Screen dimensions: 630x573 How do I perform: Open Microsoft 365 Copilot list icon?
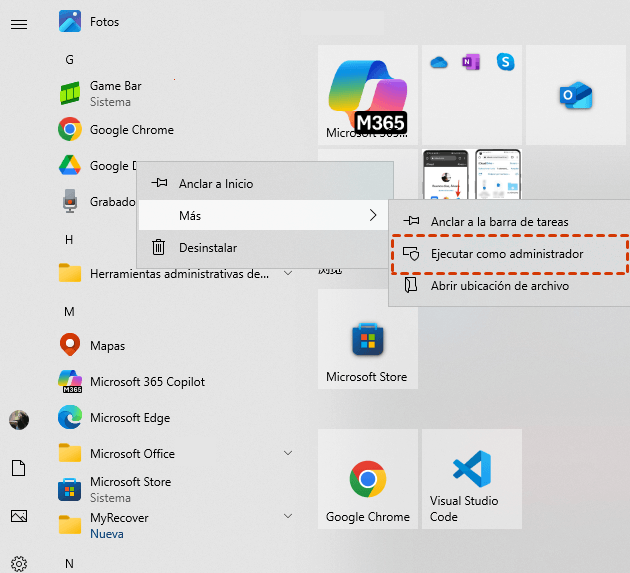point(70,381)
